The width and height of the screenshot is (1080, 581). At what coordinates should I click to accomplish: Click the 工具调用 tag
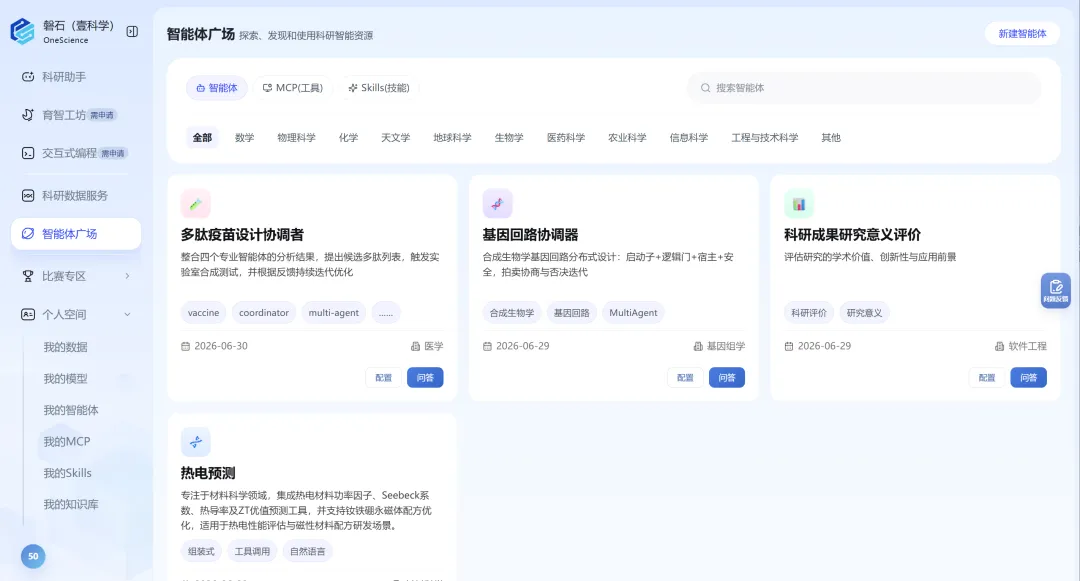[252, 551]
